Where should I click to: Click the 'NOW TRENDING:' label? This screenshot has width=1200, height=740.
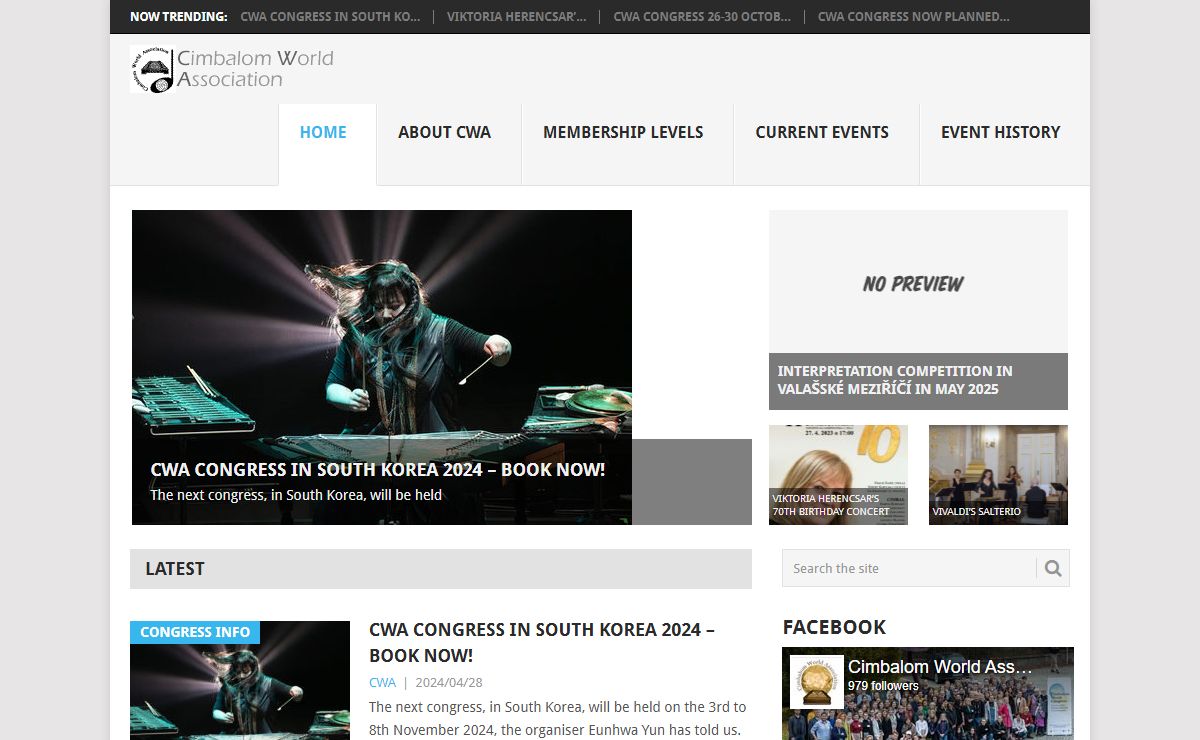pos(179,17)
